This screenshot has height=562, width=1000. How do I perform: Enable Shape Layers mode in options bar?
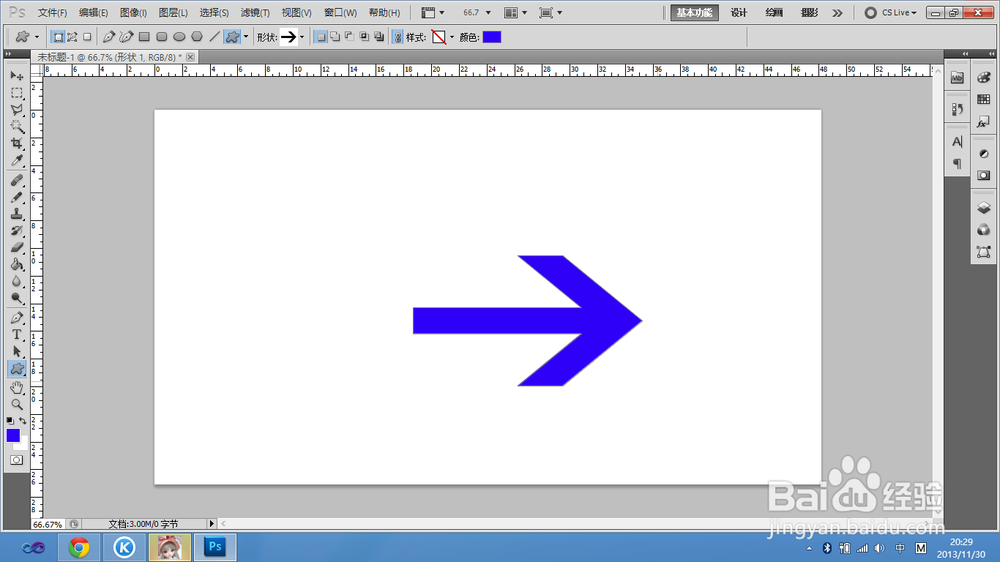58,37
